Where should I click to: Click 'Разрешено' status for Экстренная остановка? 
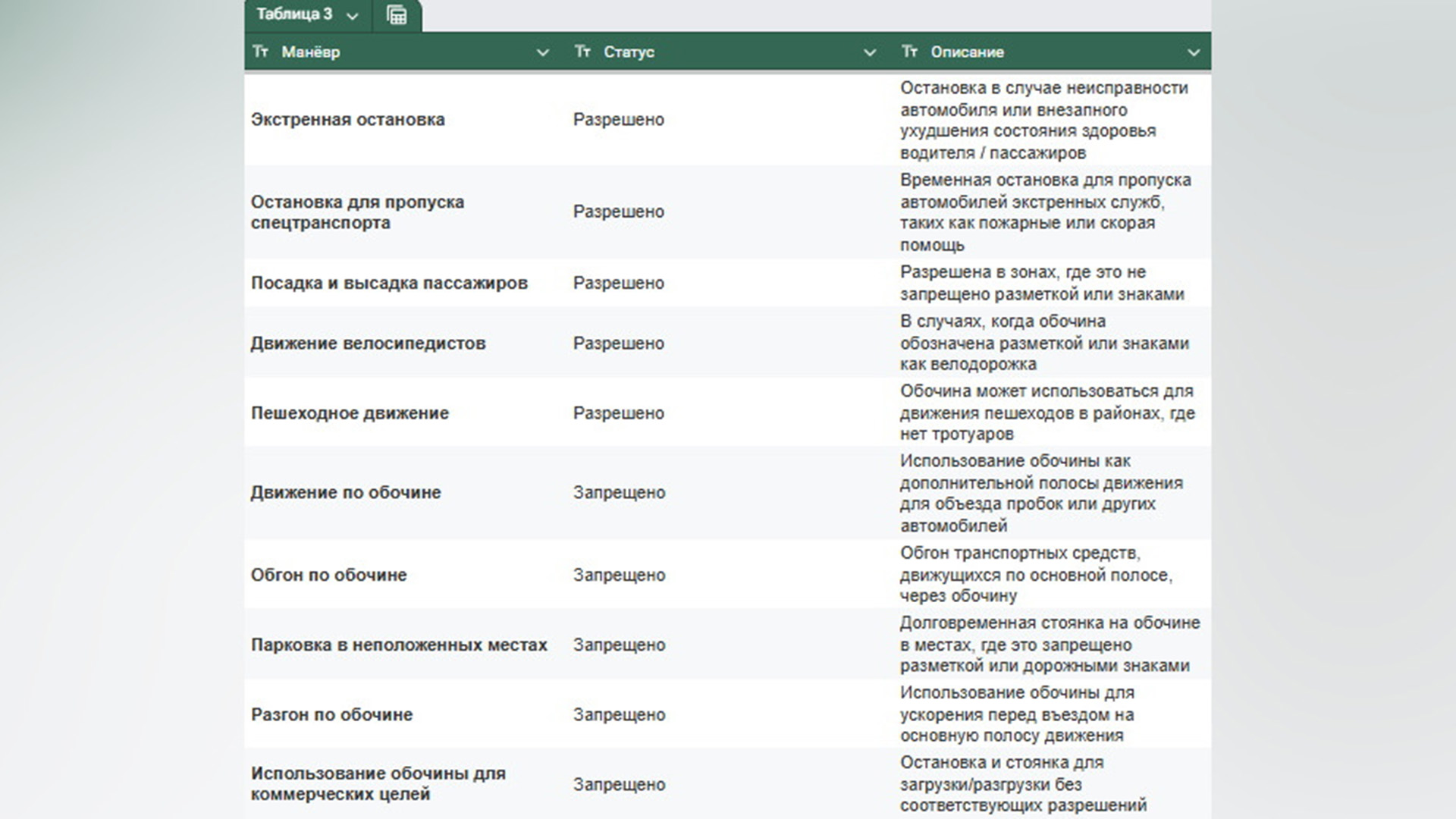(x=619, y=120)
